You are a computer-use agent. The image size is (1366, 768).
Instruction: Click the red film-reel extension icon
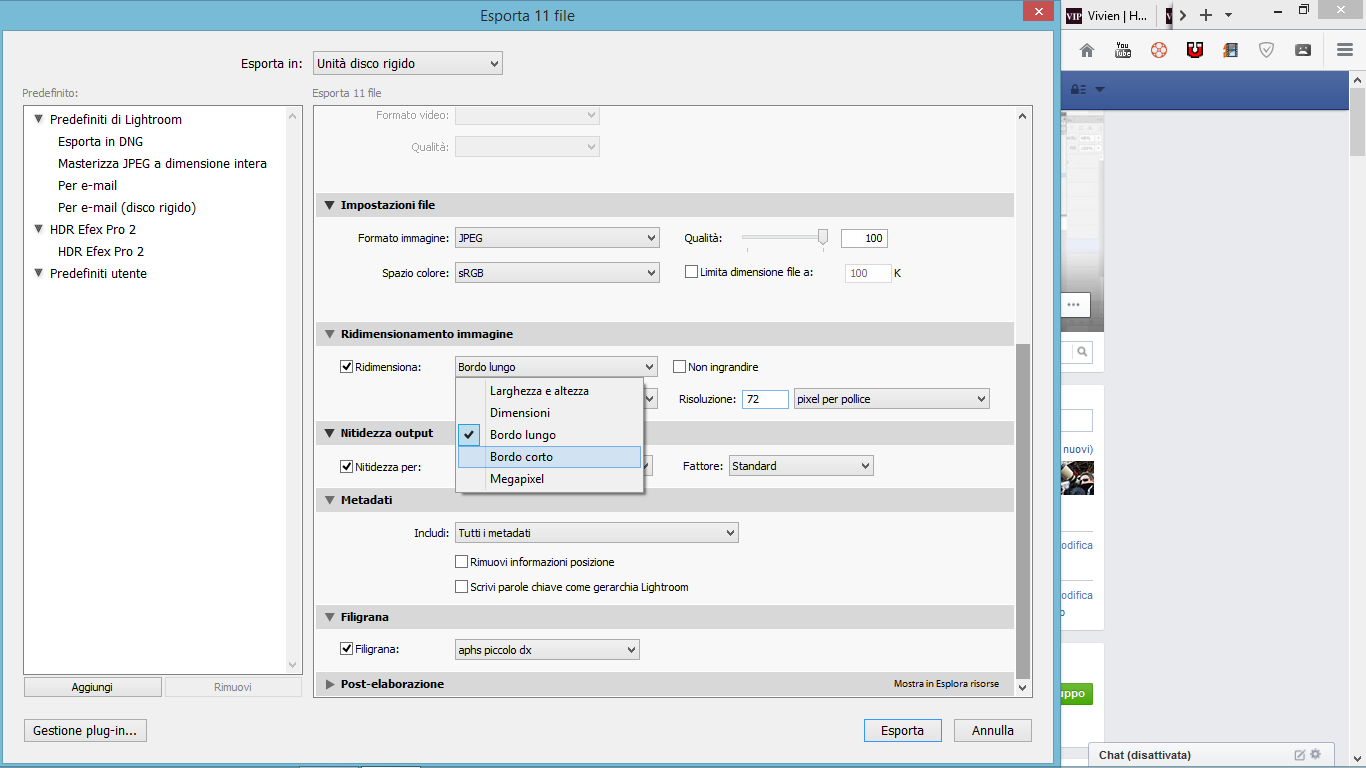pos(1159,50)
